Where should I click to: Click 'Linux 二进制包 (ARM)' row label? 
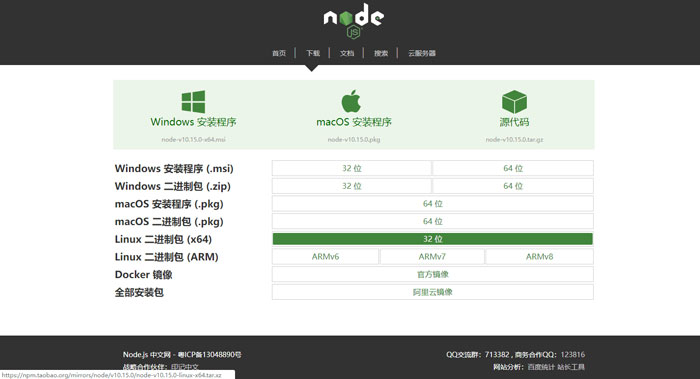pyautogui.click(x=167, y=257)
